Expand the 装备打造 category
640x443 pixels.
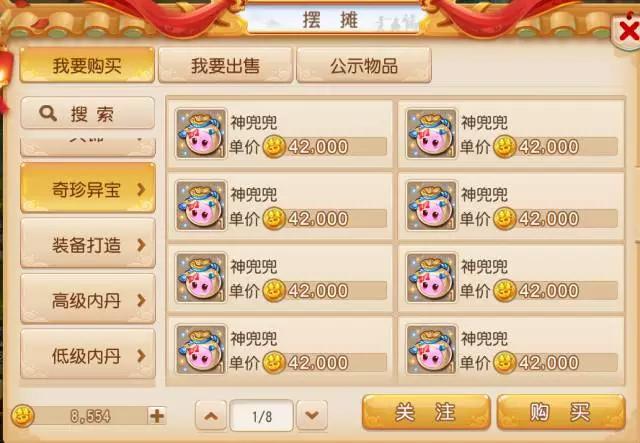[88, 243]
